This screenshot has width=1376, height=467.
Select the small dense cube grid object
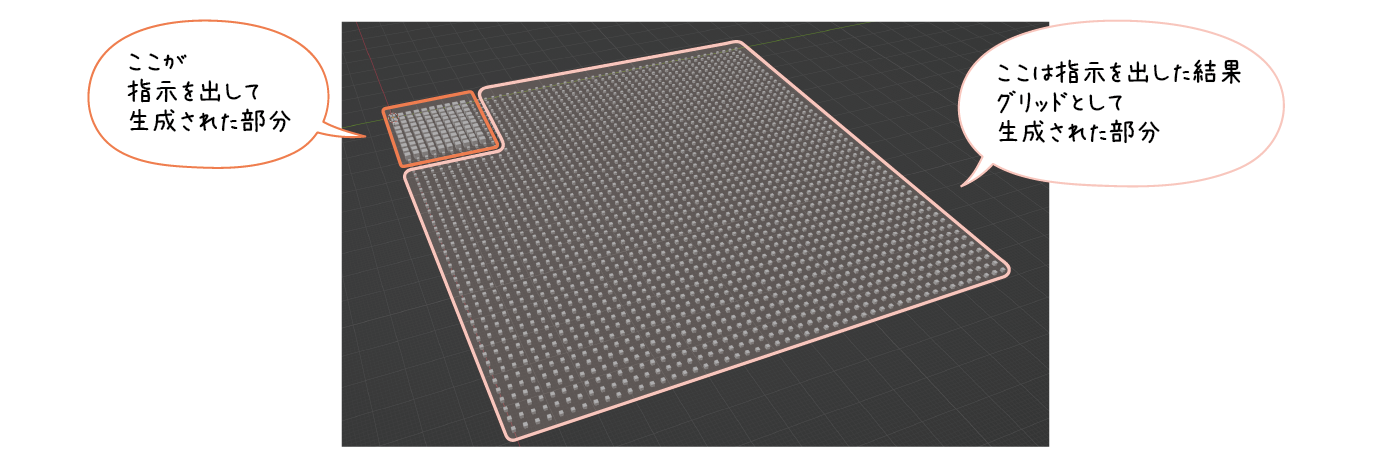[x=440, y=129]
